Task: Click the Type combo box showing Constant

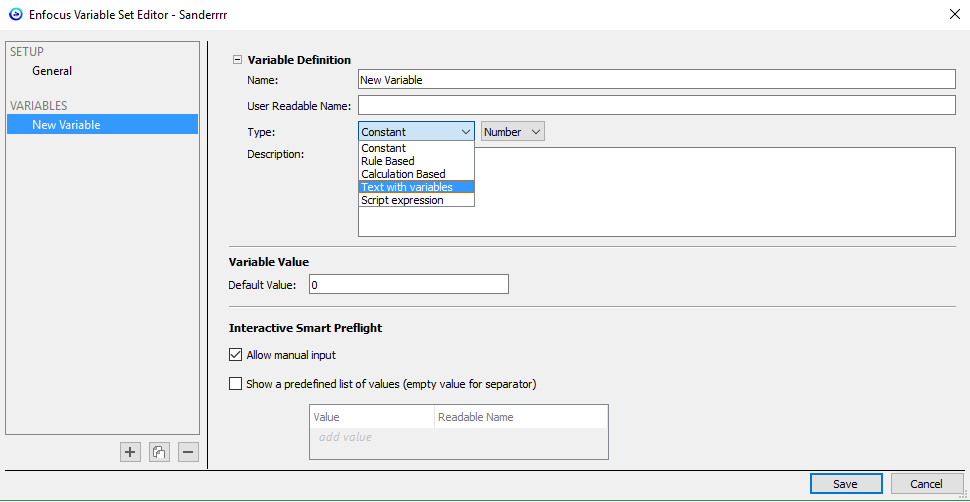Action: [x=416, y=132]
